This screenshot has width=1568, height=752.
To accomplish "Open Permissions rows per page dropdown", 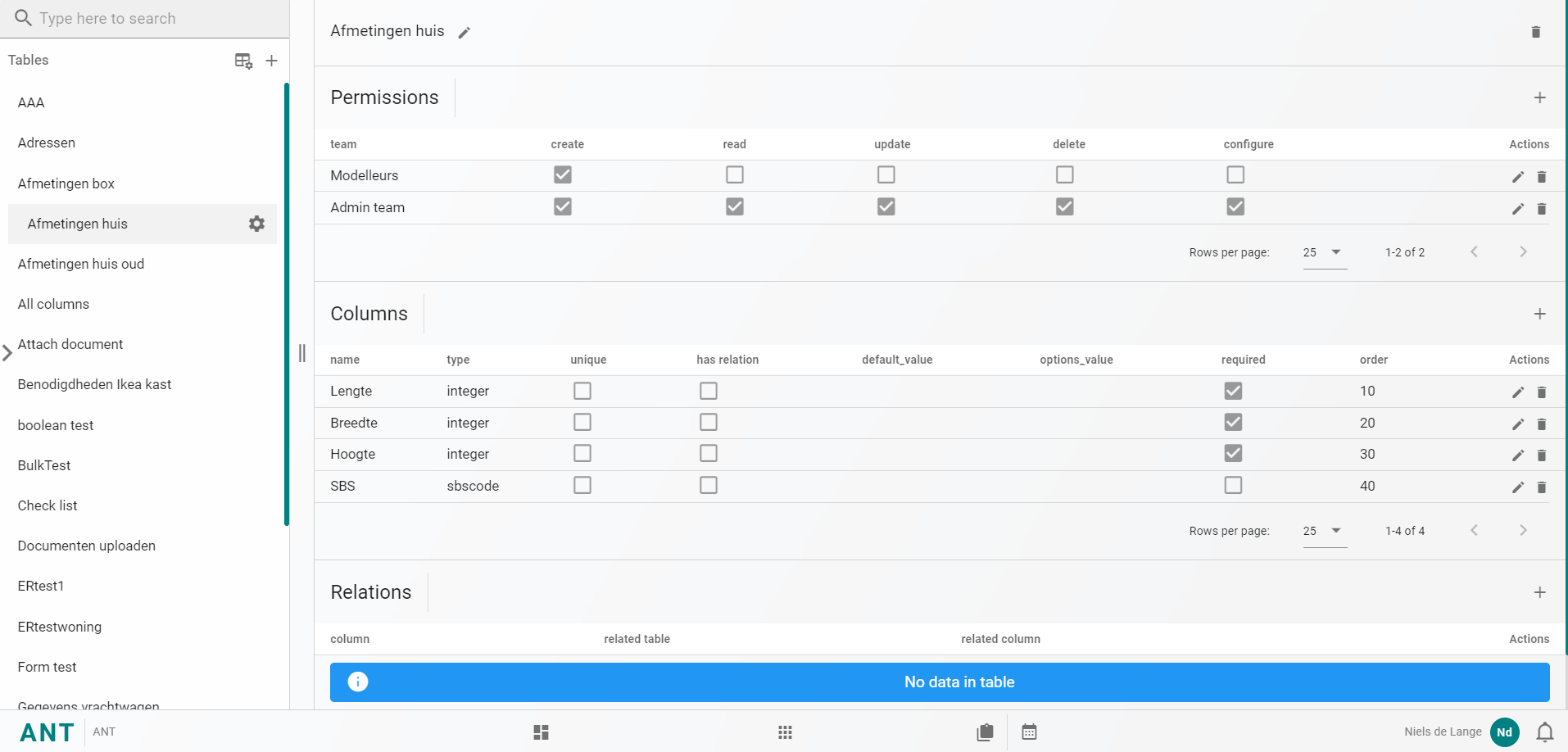I will pyautogui.click(x=1324, y=252).
